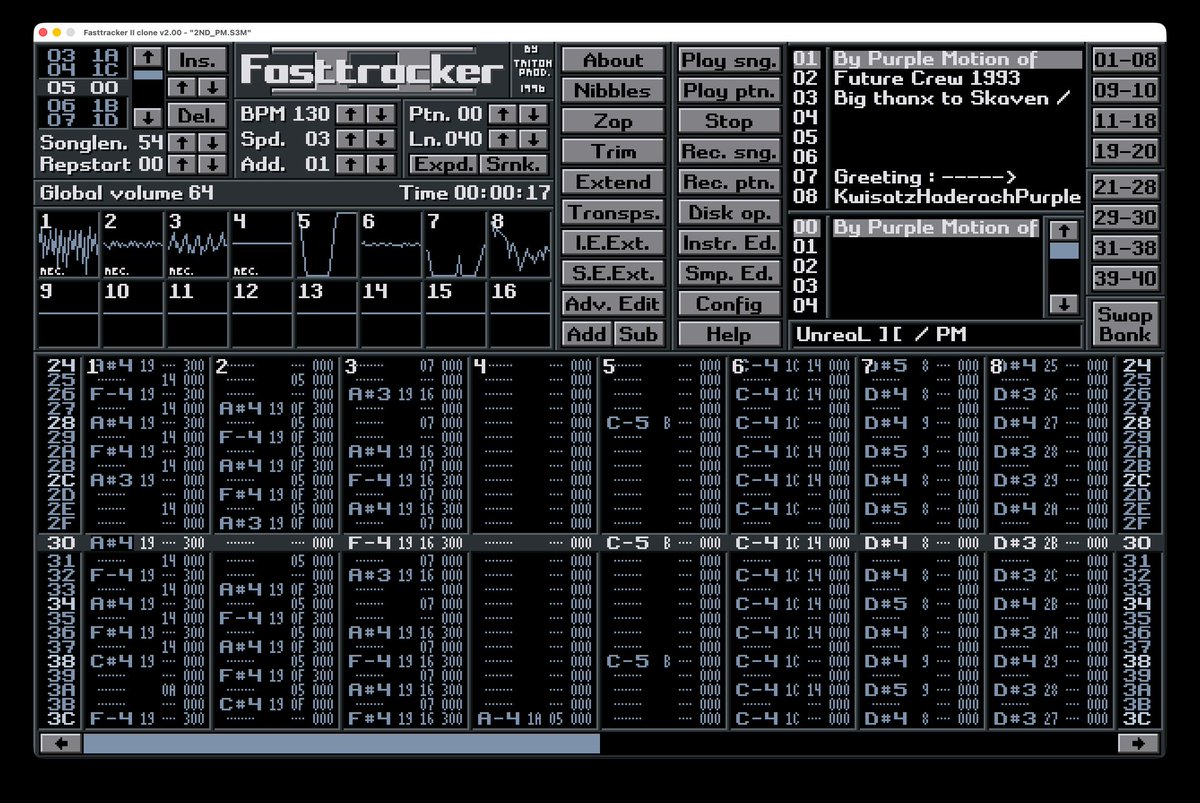Screen dimensions: 1200x803
Task: Open Disk op. file browser
Action: (x=729, y=212)
